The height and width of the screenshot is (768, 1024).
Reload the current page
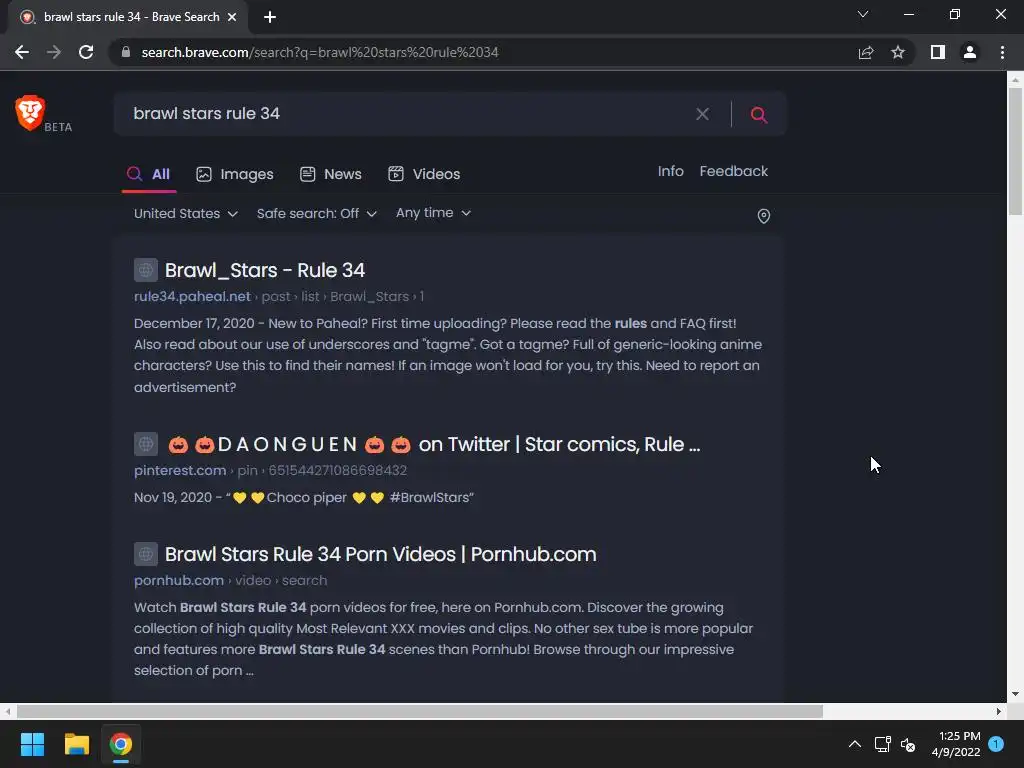[86, 52]
